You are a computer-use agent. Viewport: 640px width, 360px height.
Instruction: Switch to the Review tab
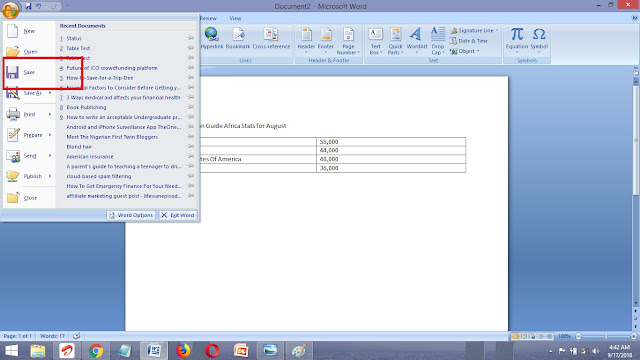coord(208,18)
